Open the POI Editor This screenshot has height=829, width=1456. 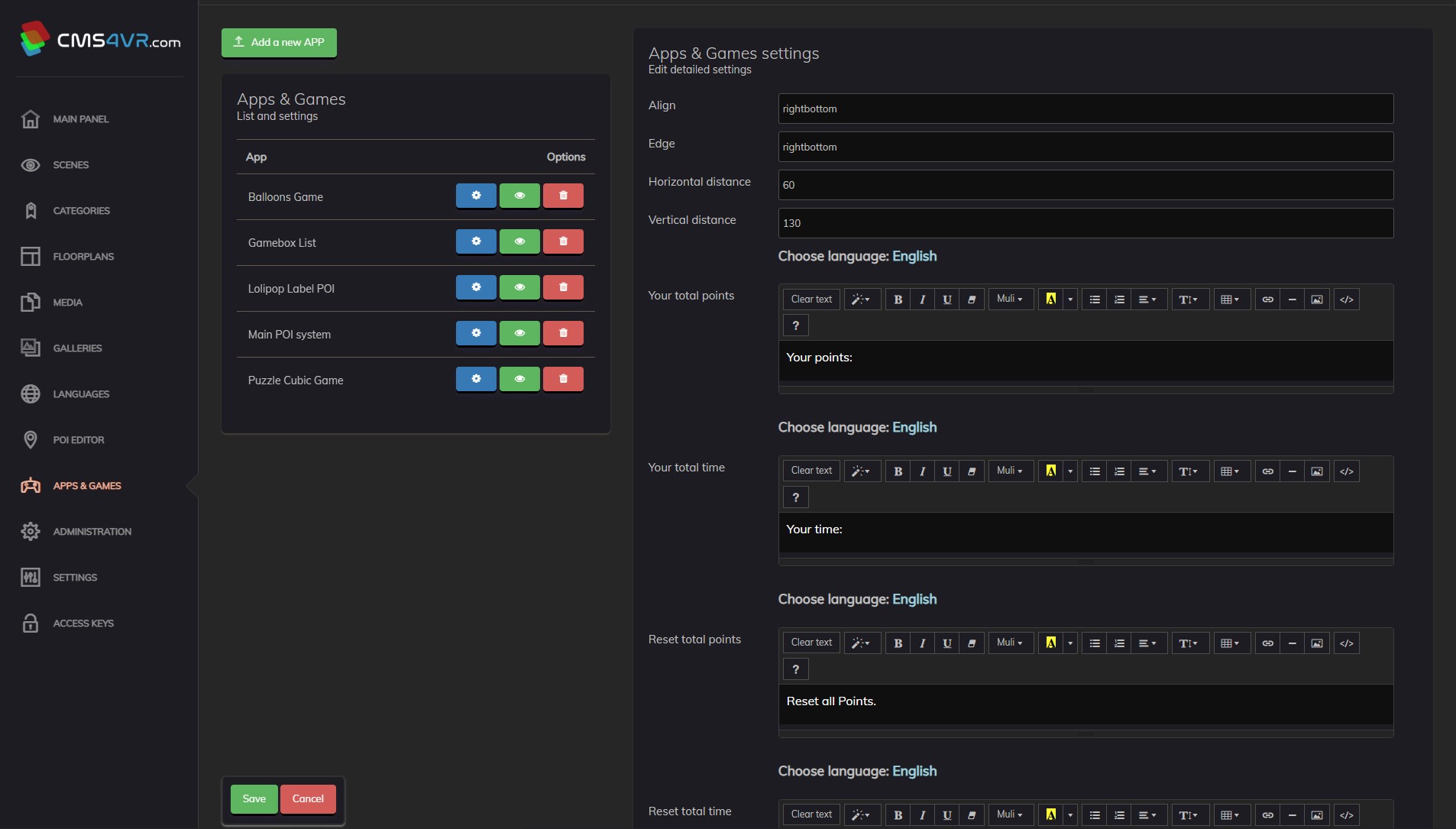click(79, 440)
